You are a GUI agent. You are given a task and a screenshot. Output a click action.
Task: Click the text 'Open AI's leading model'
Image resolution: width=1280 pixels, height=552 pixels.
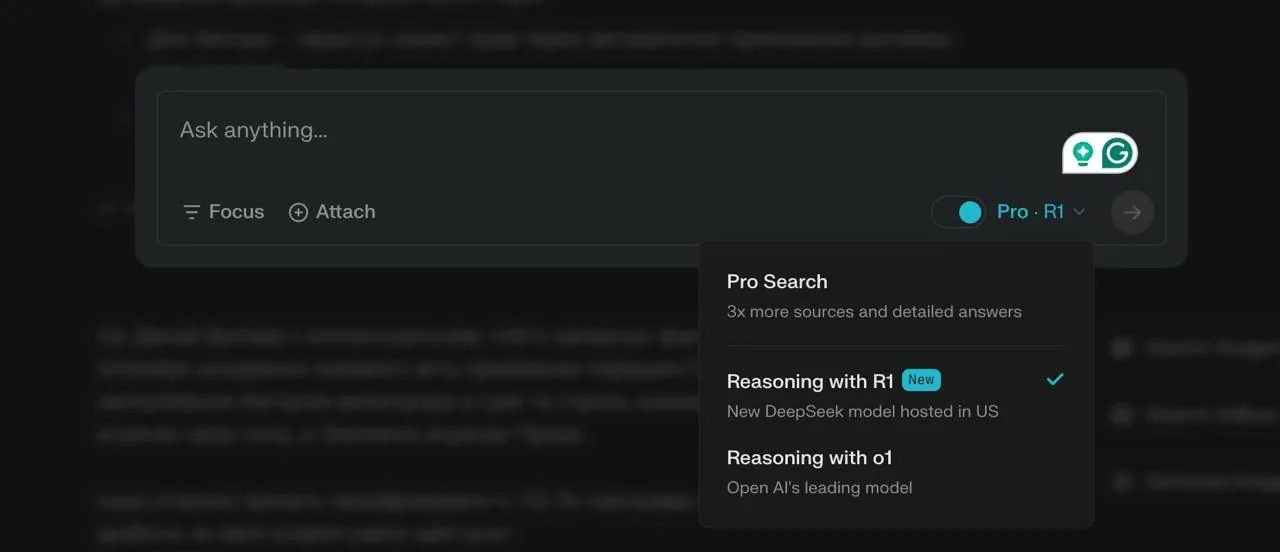coord(819,488)
